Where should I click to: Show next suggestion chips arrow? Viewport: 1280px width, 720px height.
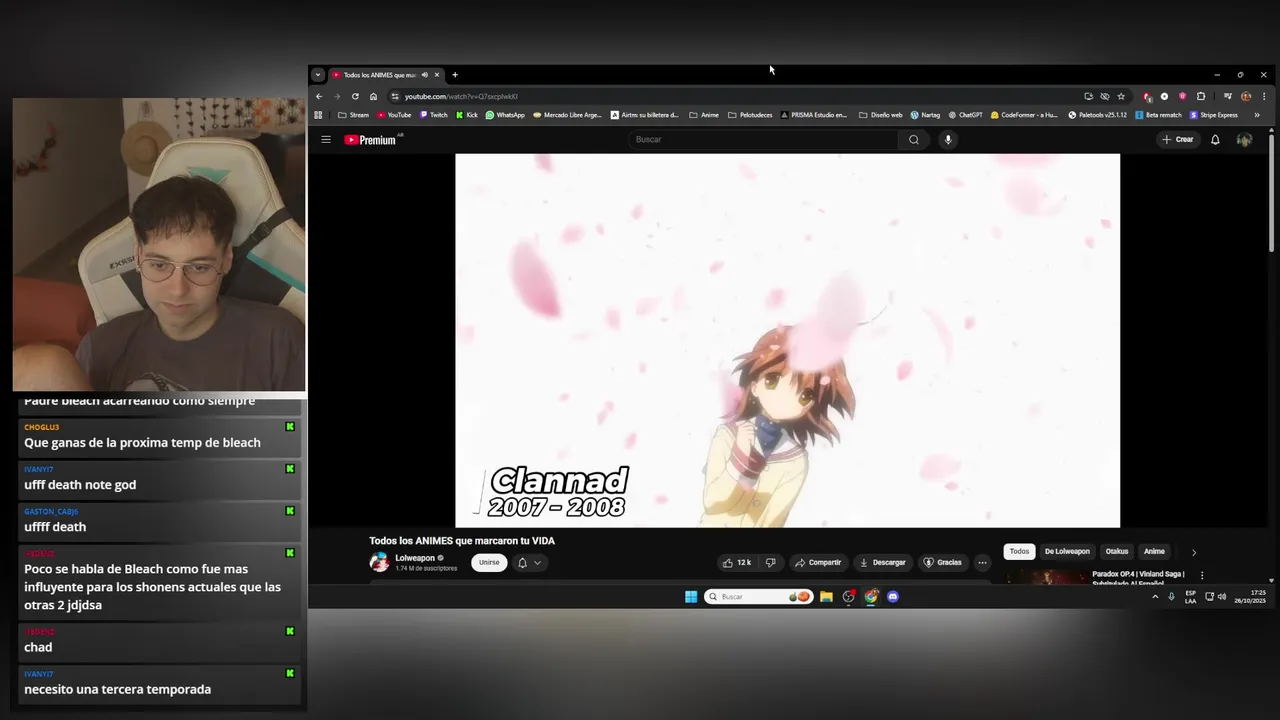(1193, 552)
